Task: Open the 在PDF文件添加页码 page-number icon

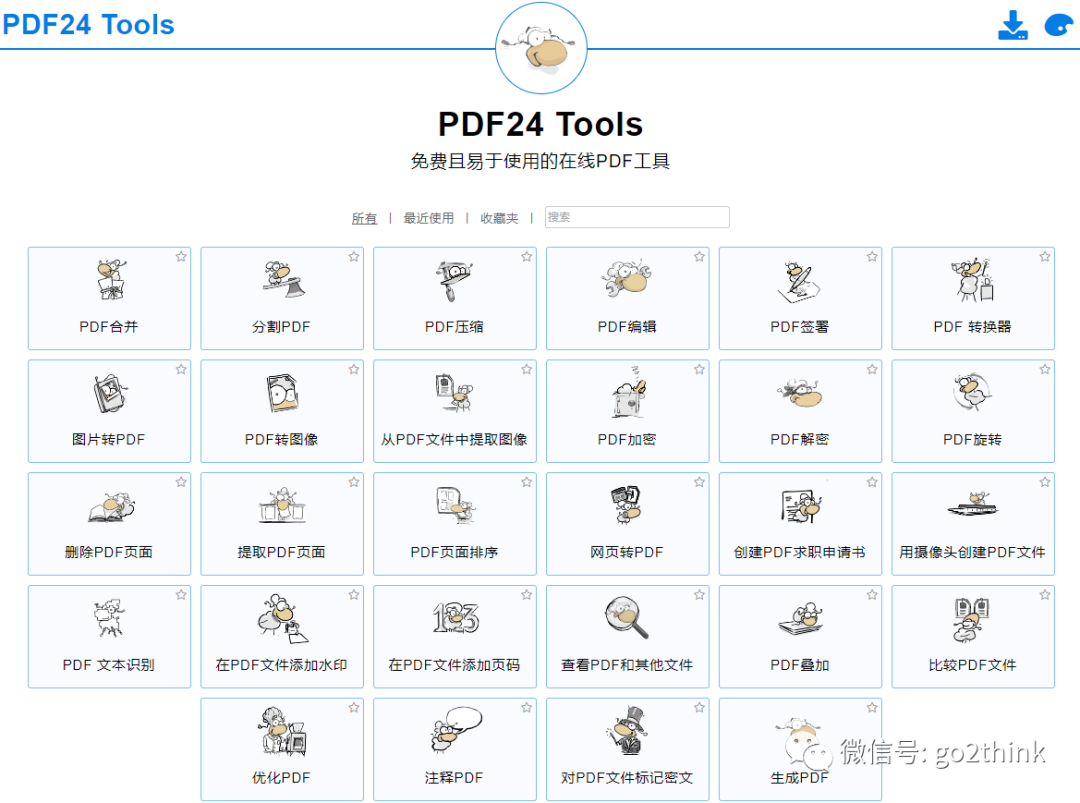Action: tap(455, 618)
